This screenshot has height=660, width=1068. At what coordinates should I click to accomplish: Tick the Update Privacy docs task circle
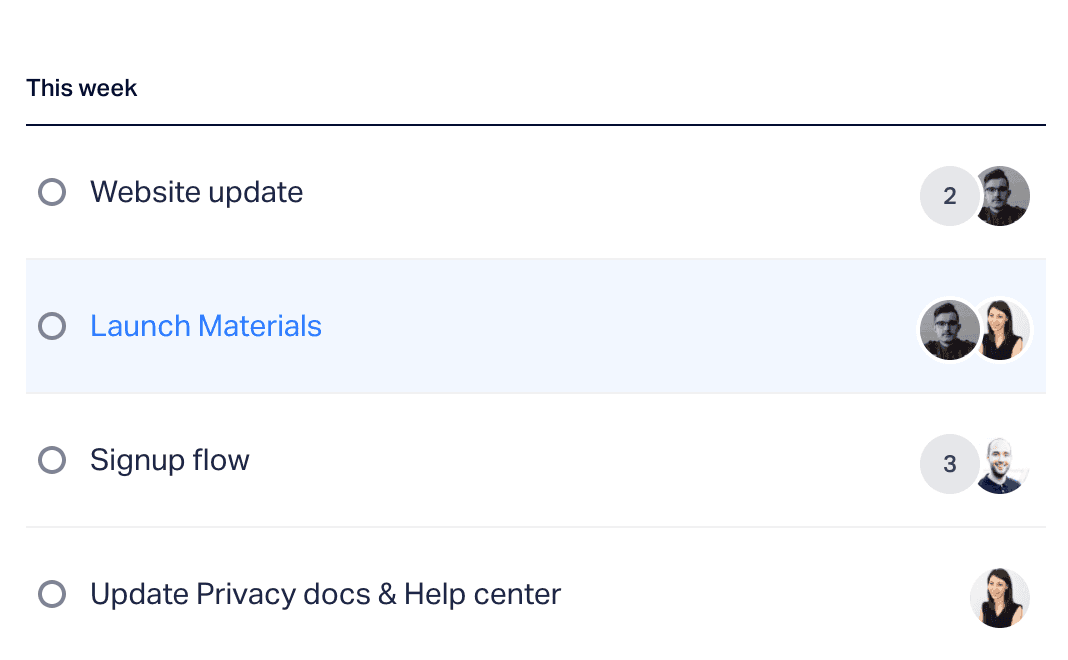click(x=52, y=594)
